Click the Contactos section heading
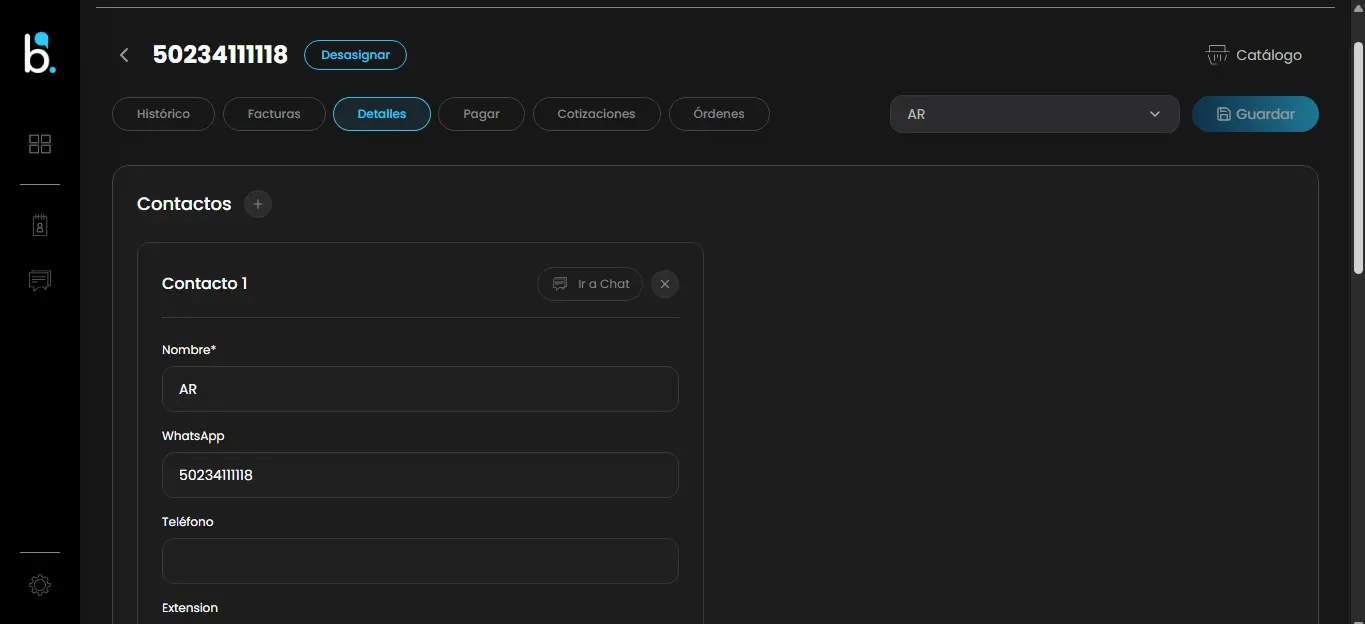 coord(184,204)
